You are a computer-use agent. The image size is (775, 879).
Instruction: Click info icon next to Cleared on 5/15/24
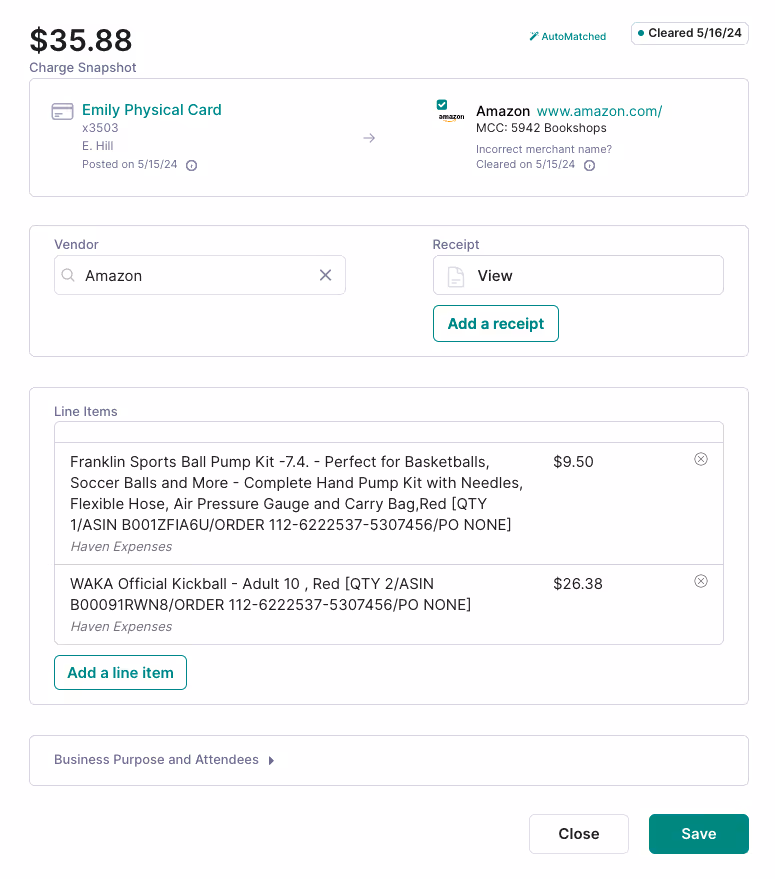[x=589, y=165]
